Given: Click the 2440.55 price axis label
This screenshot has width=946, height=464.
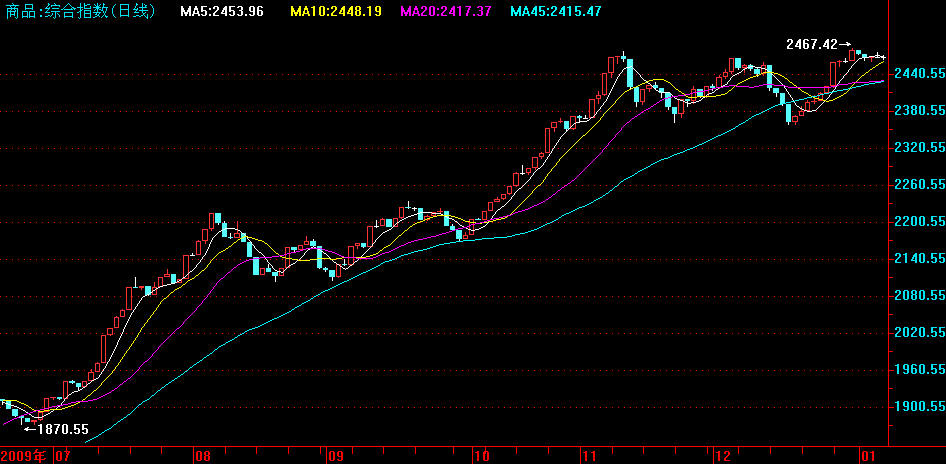Looking at the screenshot, I should [918, 74].
